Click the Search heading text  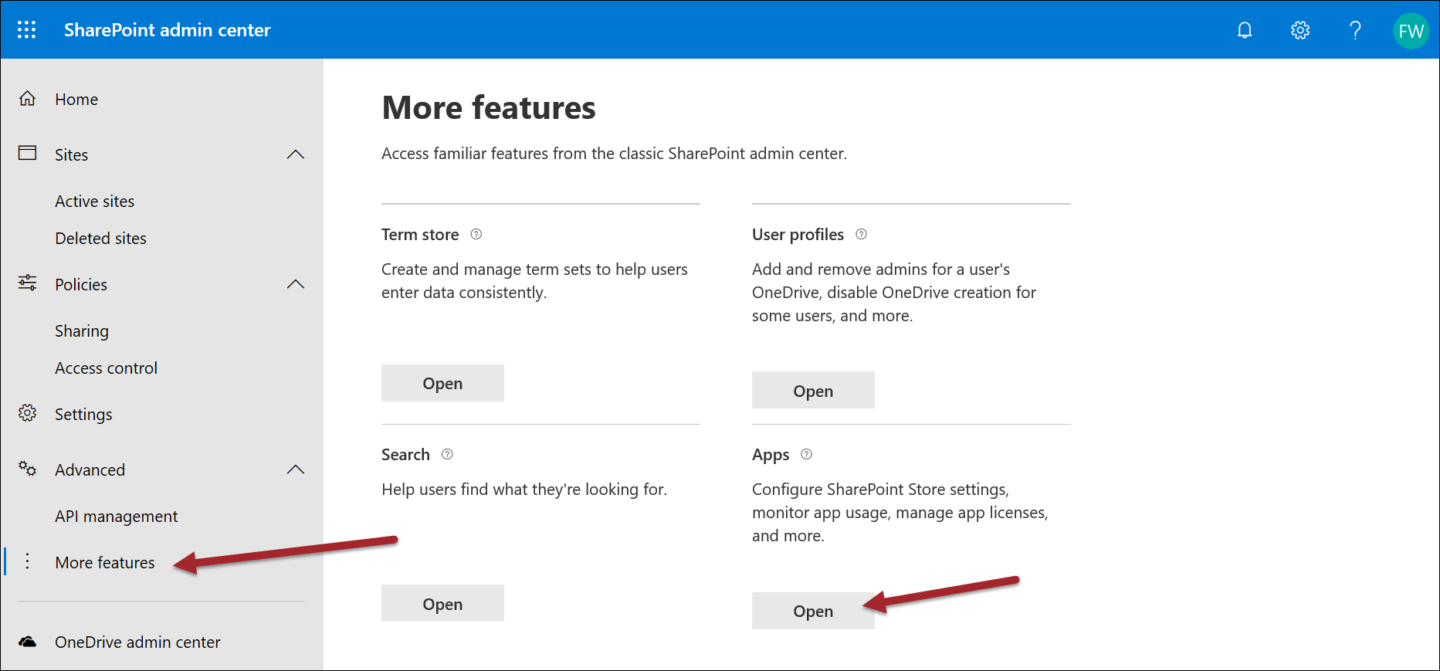point(406,454)
